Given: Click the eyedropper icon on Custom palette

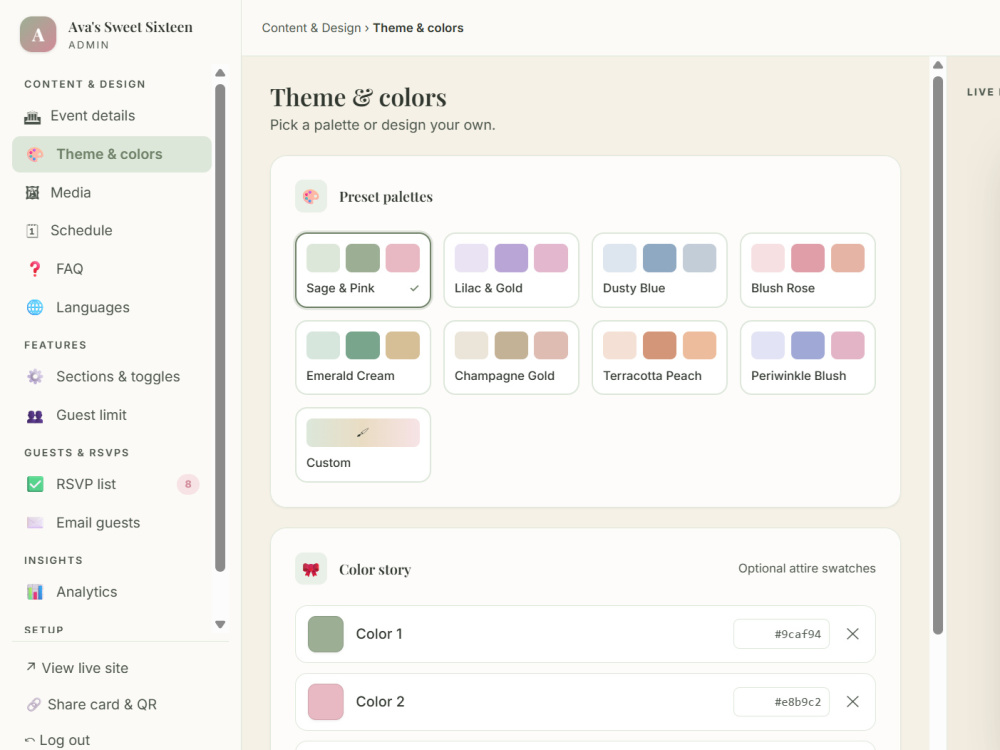Looking at the screenshot, I should pos(363,432).
